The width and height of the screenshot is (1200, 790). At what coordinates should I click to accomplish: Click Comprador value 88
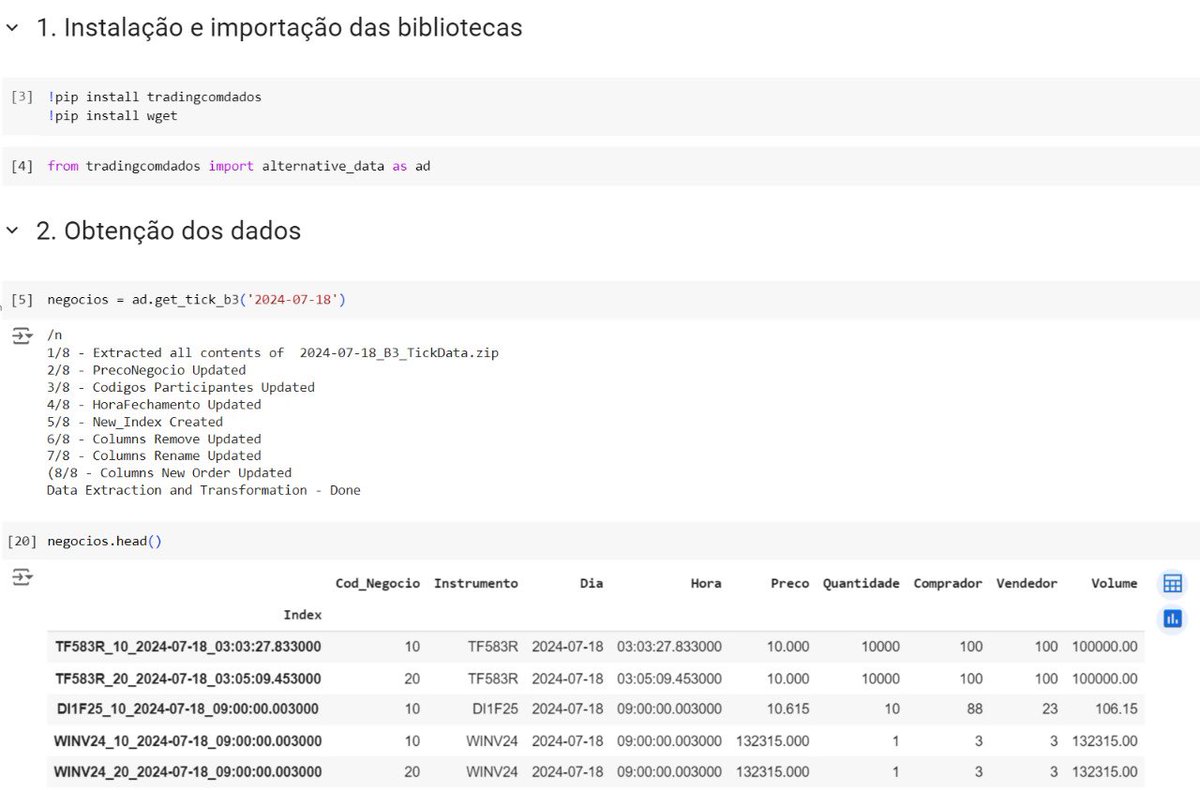(974, 710)
